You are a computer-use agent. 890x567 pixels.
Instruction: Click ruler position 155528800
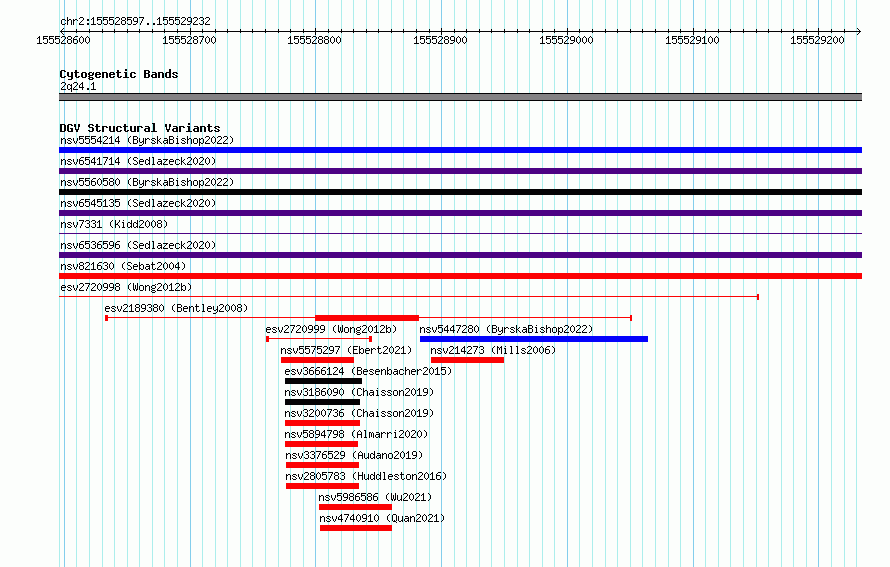(x=314, y=40)
